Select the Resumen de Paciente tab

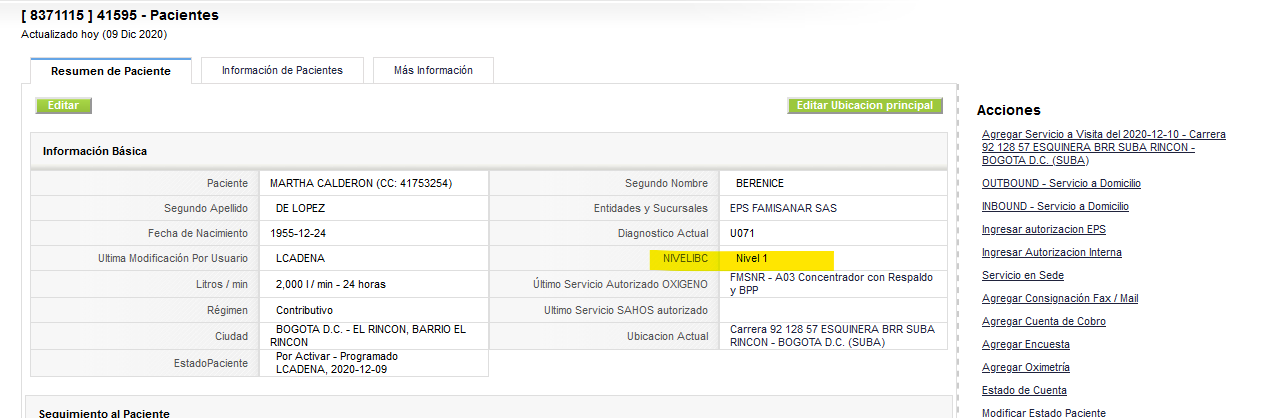coord(111,71)
